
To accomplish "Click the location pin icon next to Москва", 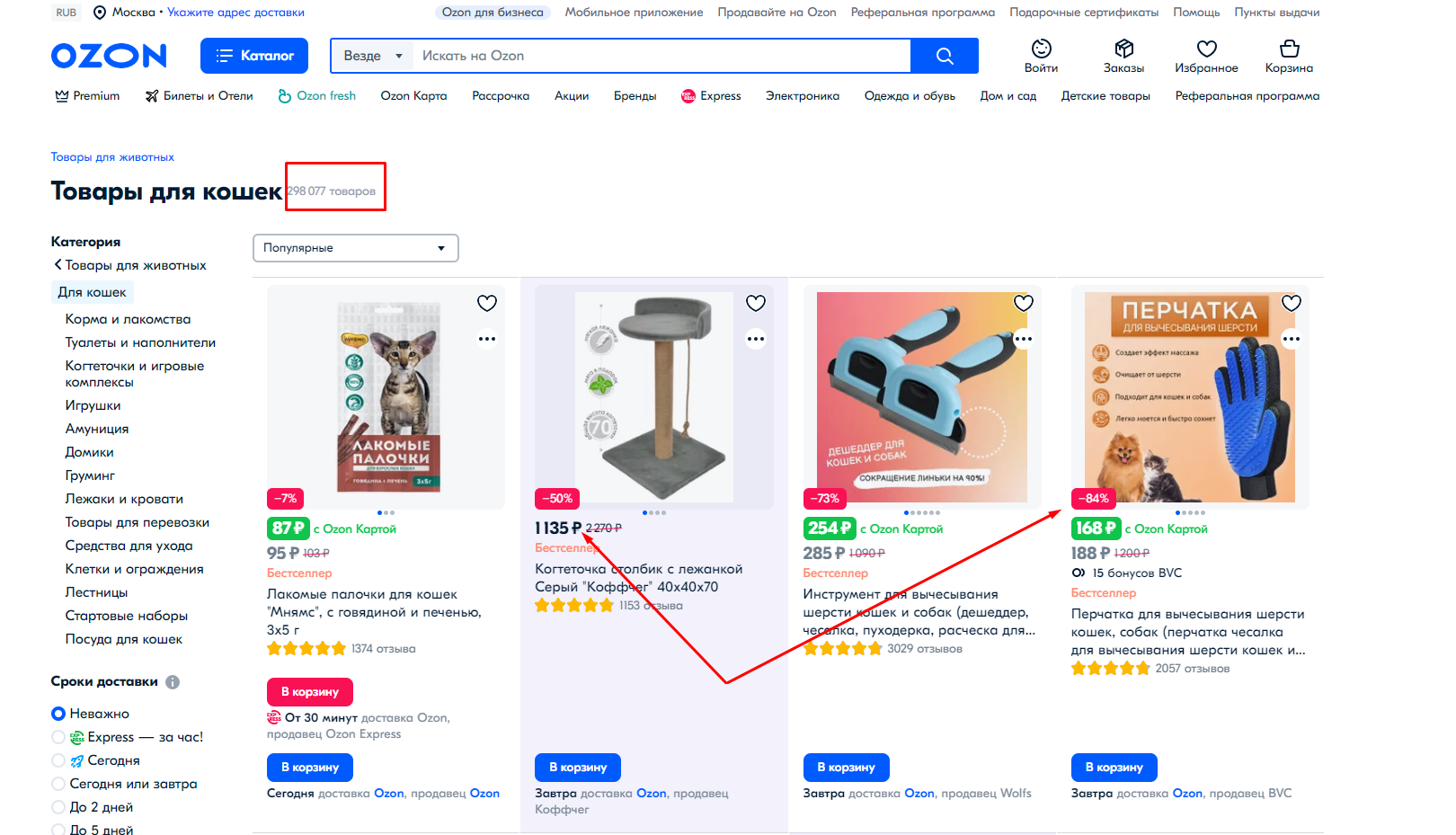I will [x=100, y=13].
